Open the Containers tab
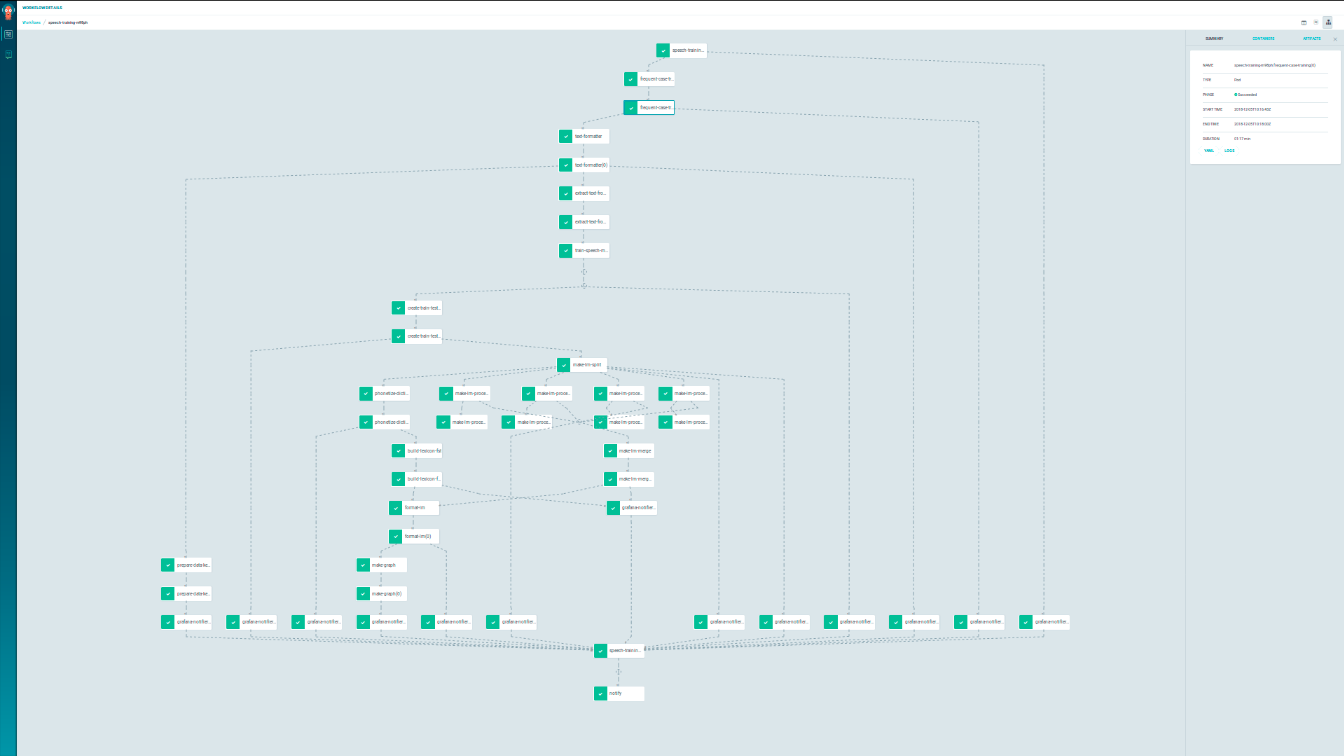The image size is (1344, 756). tap(1263, 39)
